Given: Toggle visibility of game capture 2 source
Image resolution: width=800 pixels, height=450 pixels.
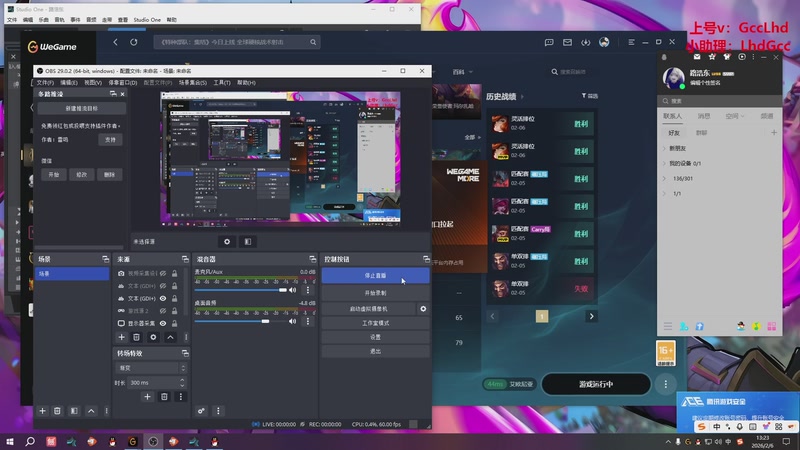Looking at the screenshot, I should (163, 311).
